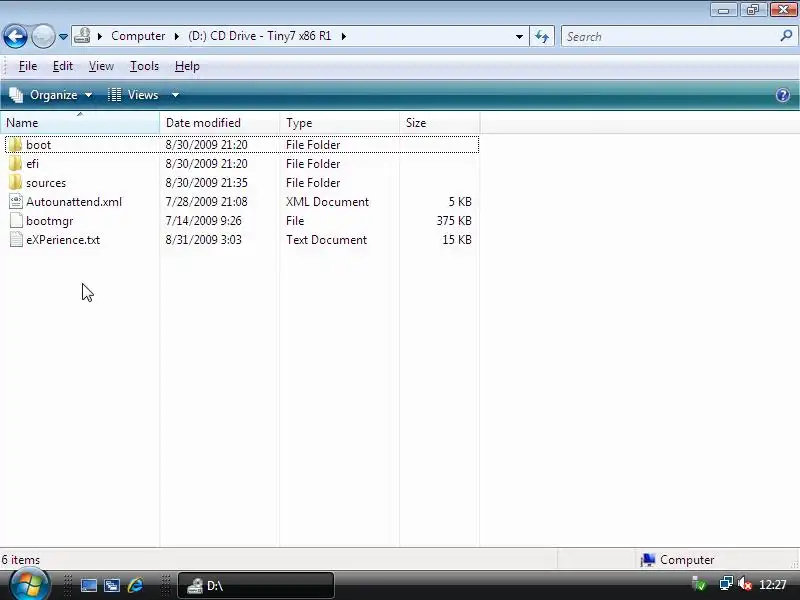The width and height of the screenshot is (800, 600).
Task: Click XML Document type cell
Action: point(327,202)
